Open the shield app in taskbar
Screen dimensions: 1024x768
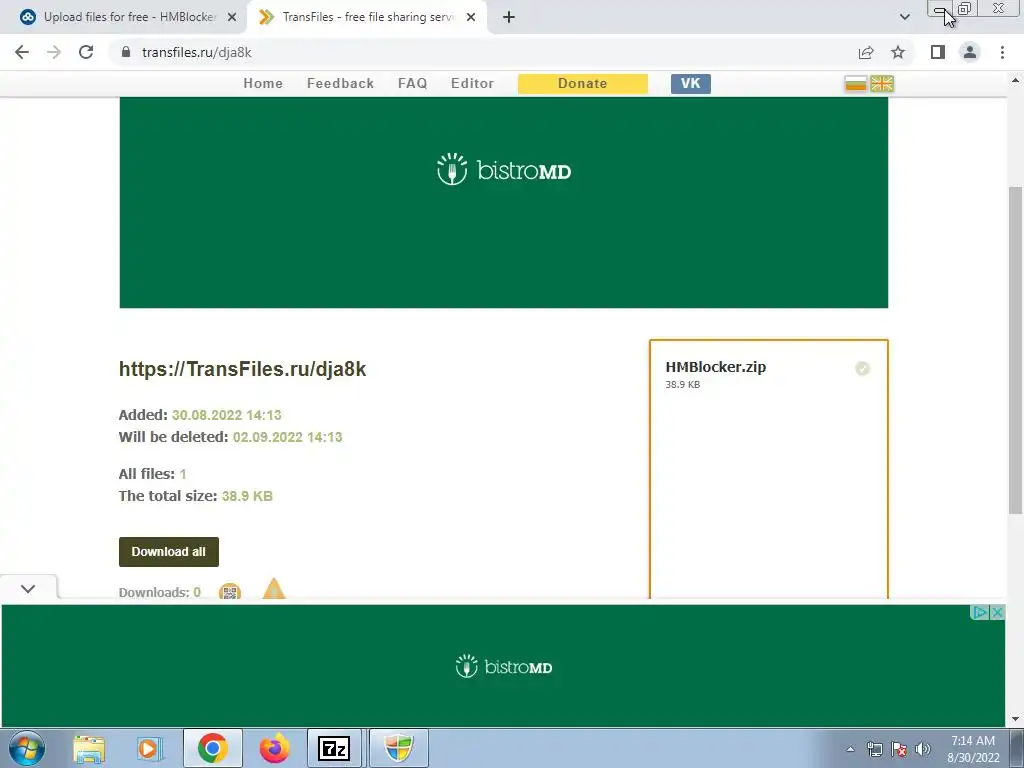(398, 748)
